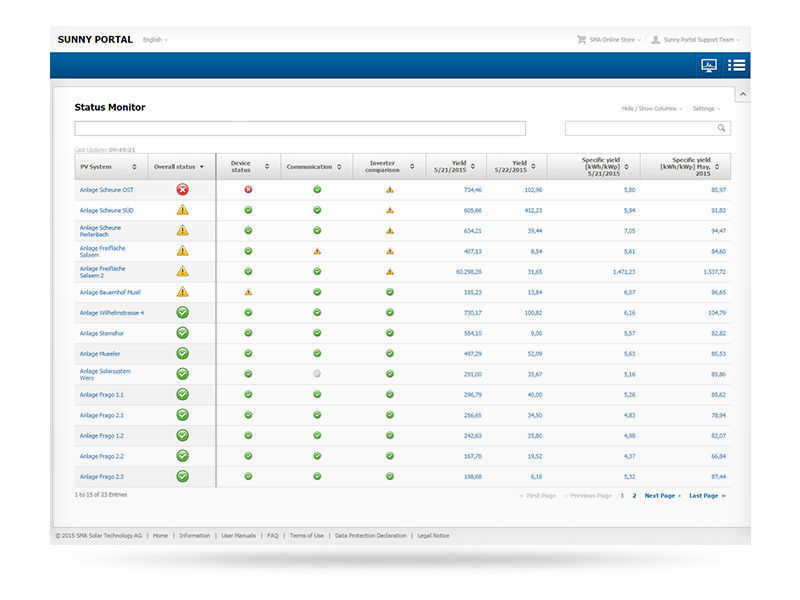Open the English language dropdown

tap(155, 40)
